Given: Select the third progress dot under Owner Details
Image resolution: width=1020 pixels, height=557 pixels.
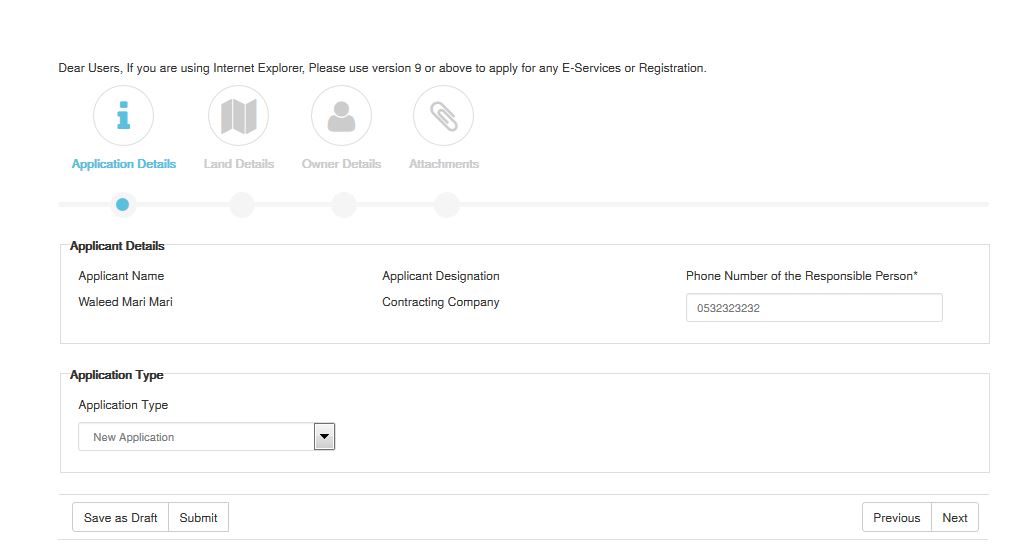Looking at the screenshot, I should 343,204.
